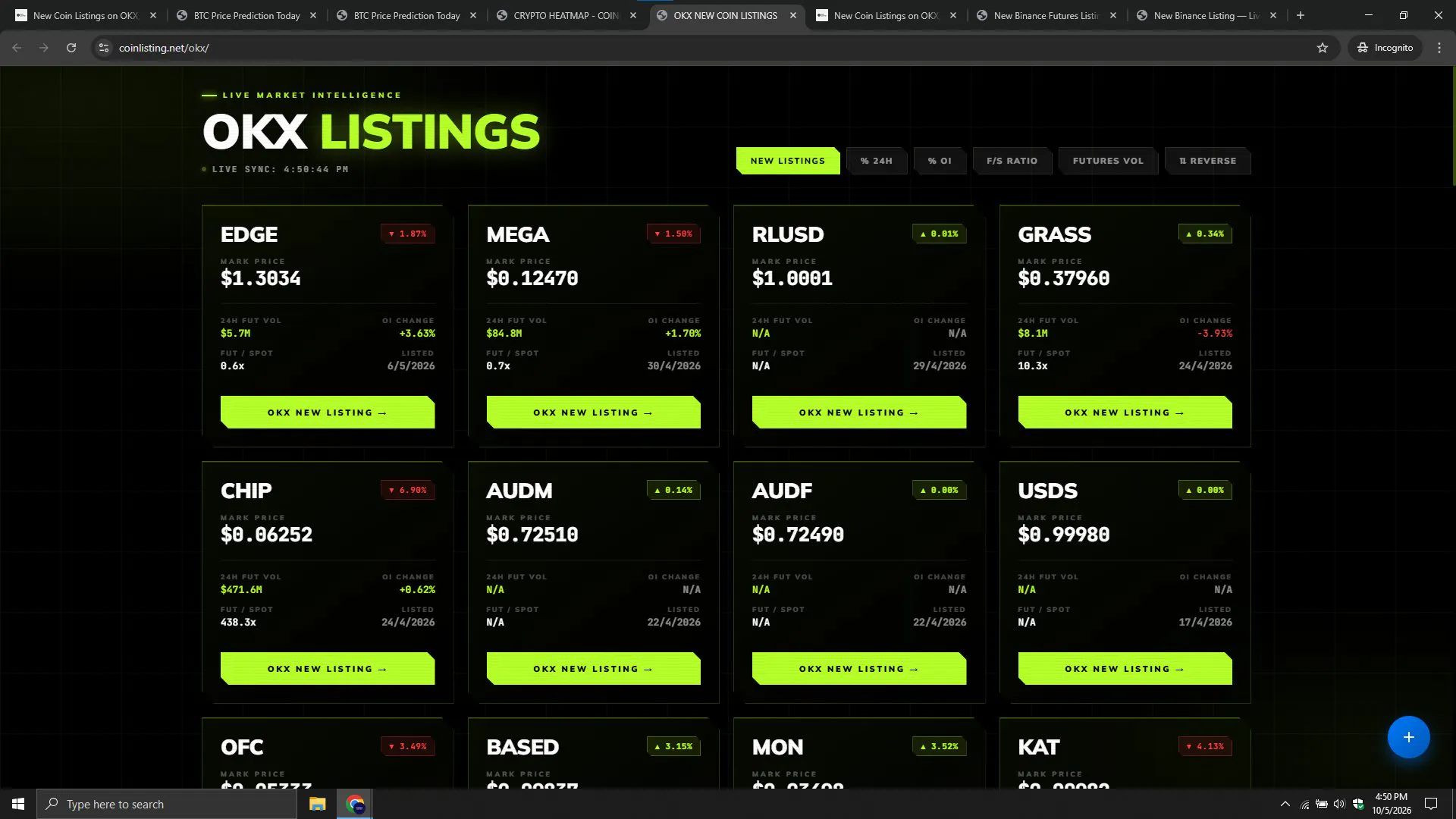Click the CHIP 6.90% change badge

[408, 490]
